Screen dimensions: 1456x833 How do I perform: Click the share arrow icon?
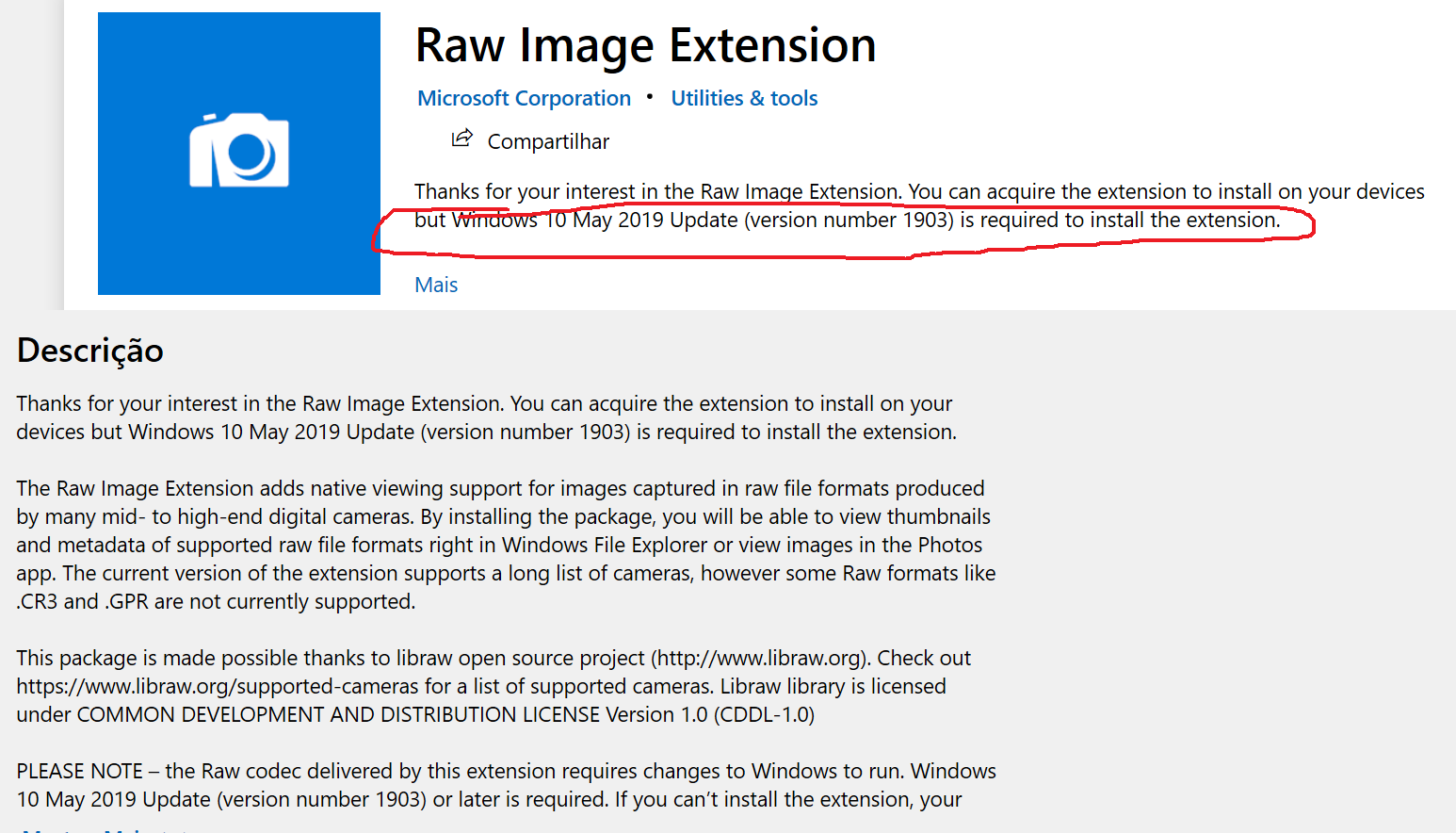coord(461,139)
